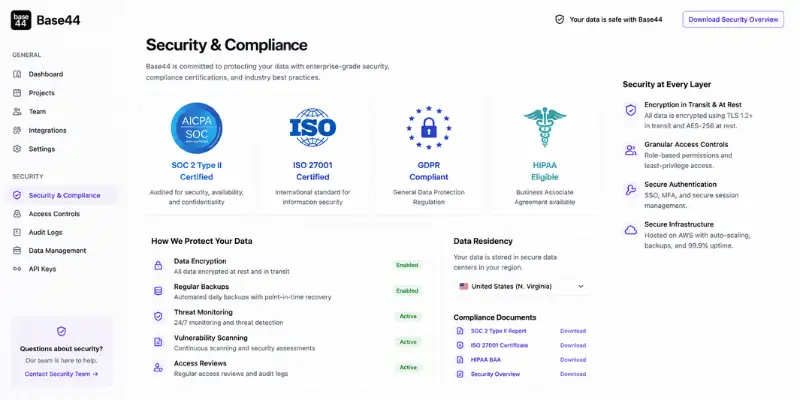
Task: Click the Contact Security Team link
Action: [x=61, y=374]
